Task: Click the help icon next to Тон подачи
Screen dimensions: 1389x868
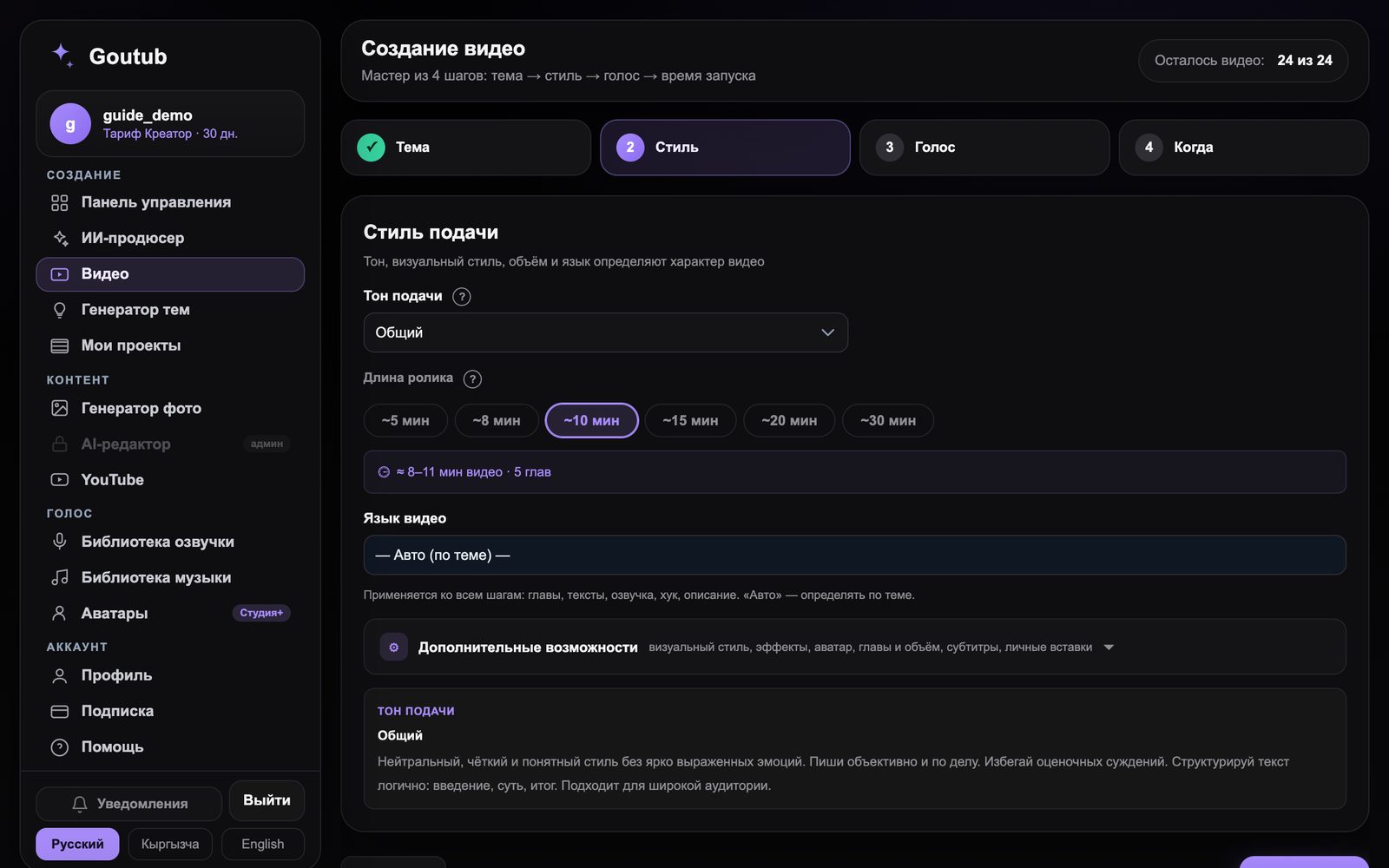Action: [x=462, y=297]
